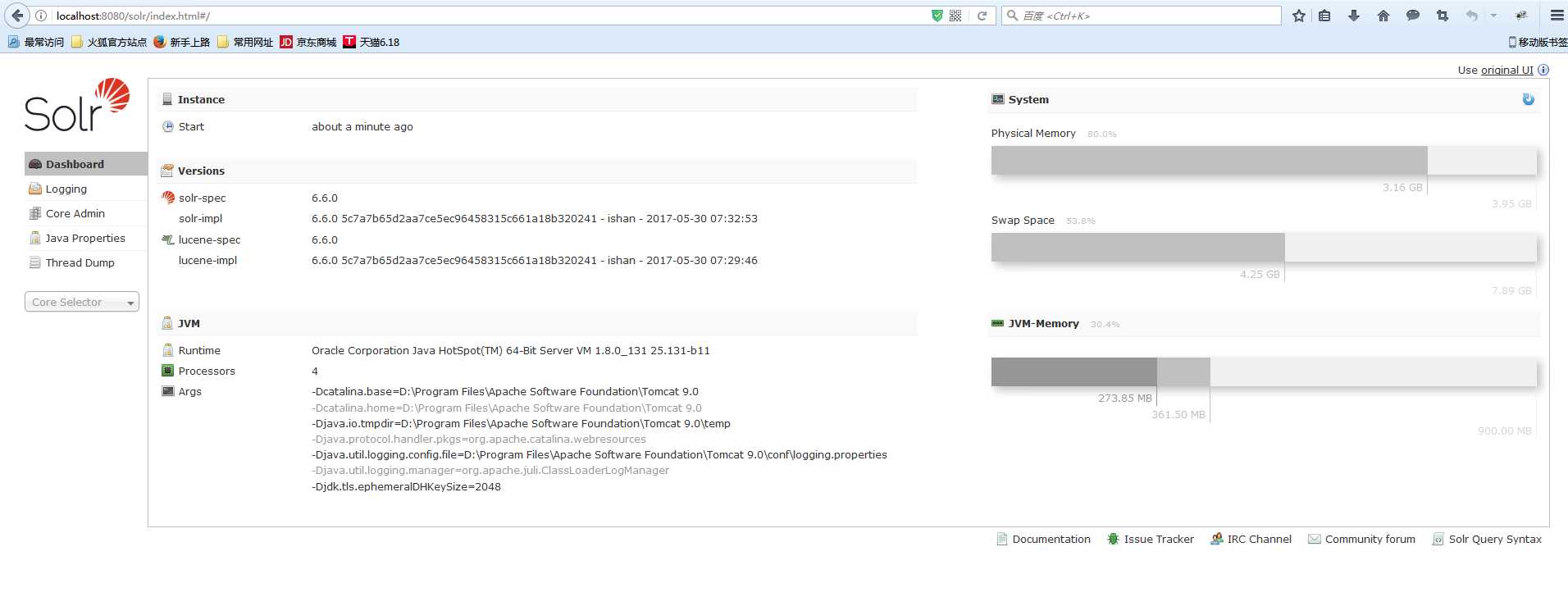This screenshot has height=597, width=1568.
Task: Click the browser back arrow button
Action: click(17, 16)
